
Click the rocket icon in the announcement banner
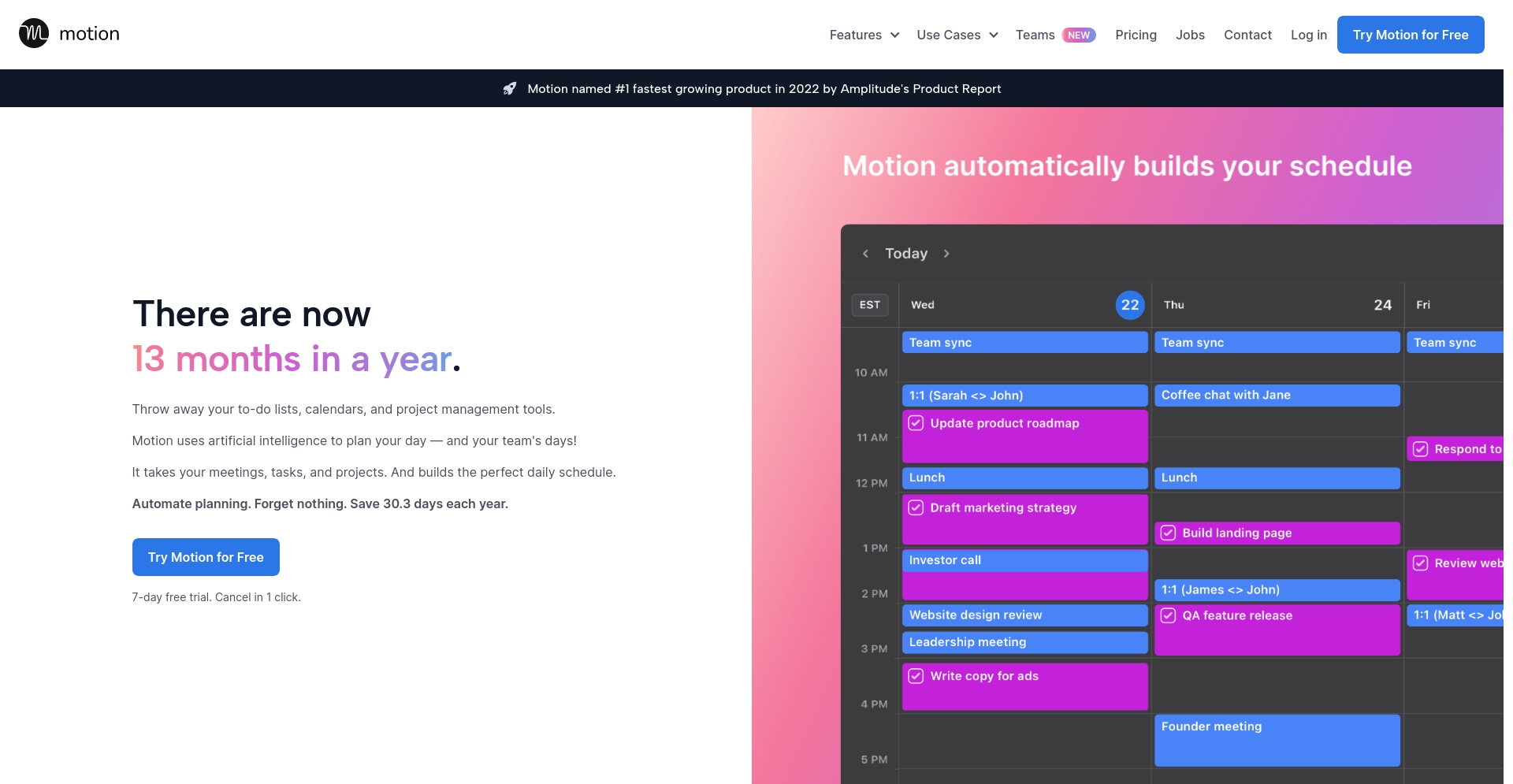[510, 88]
